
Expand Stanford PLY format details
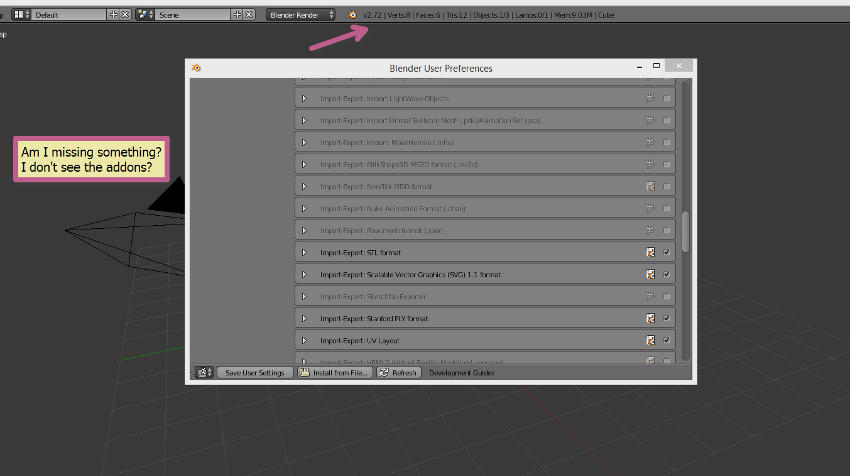click(x=304, y=318)
